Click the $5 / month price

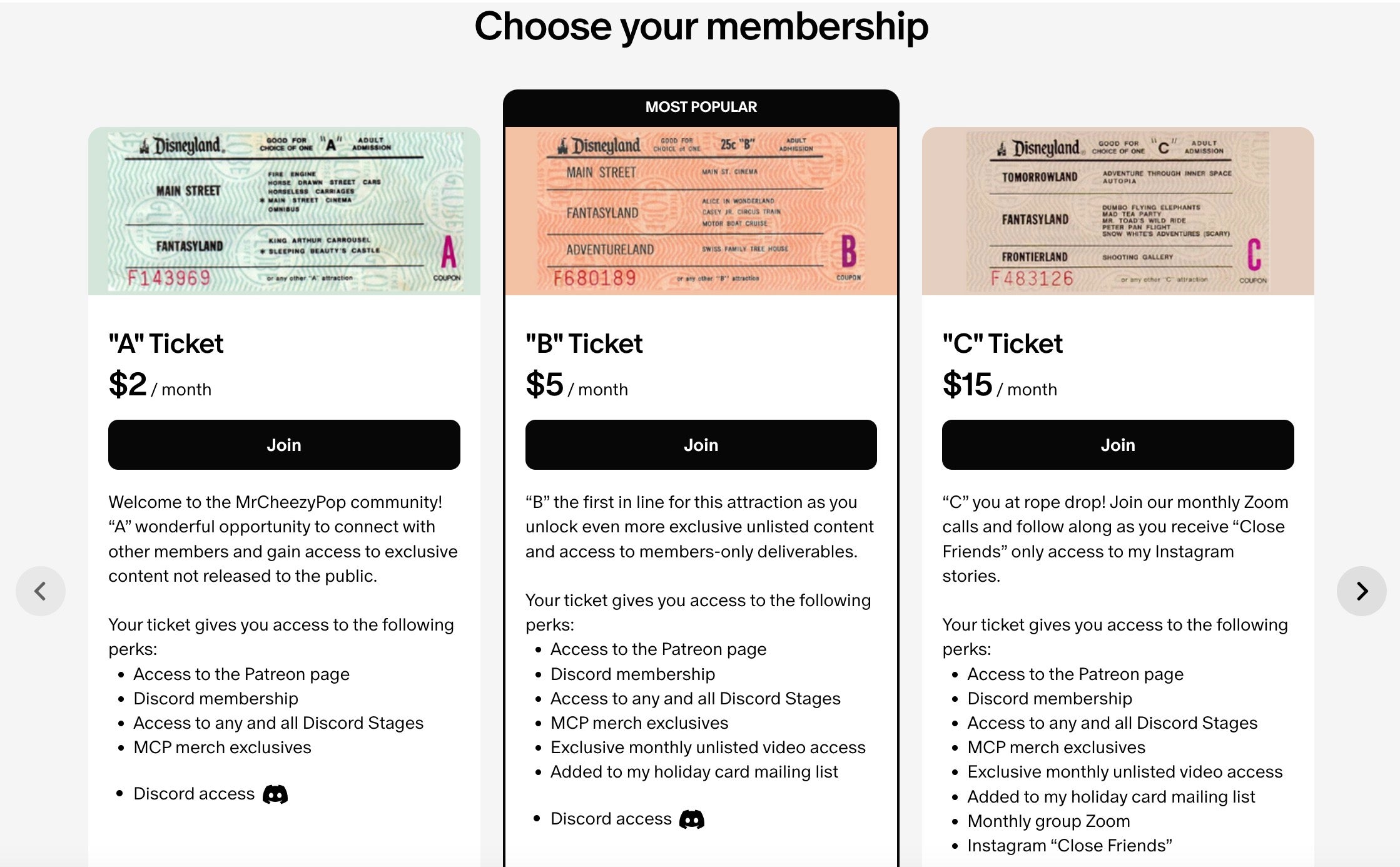pyautogui.click(x=576, y=385)
